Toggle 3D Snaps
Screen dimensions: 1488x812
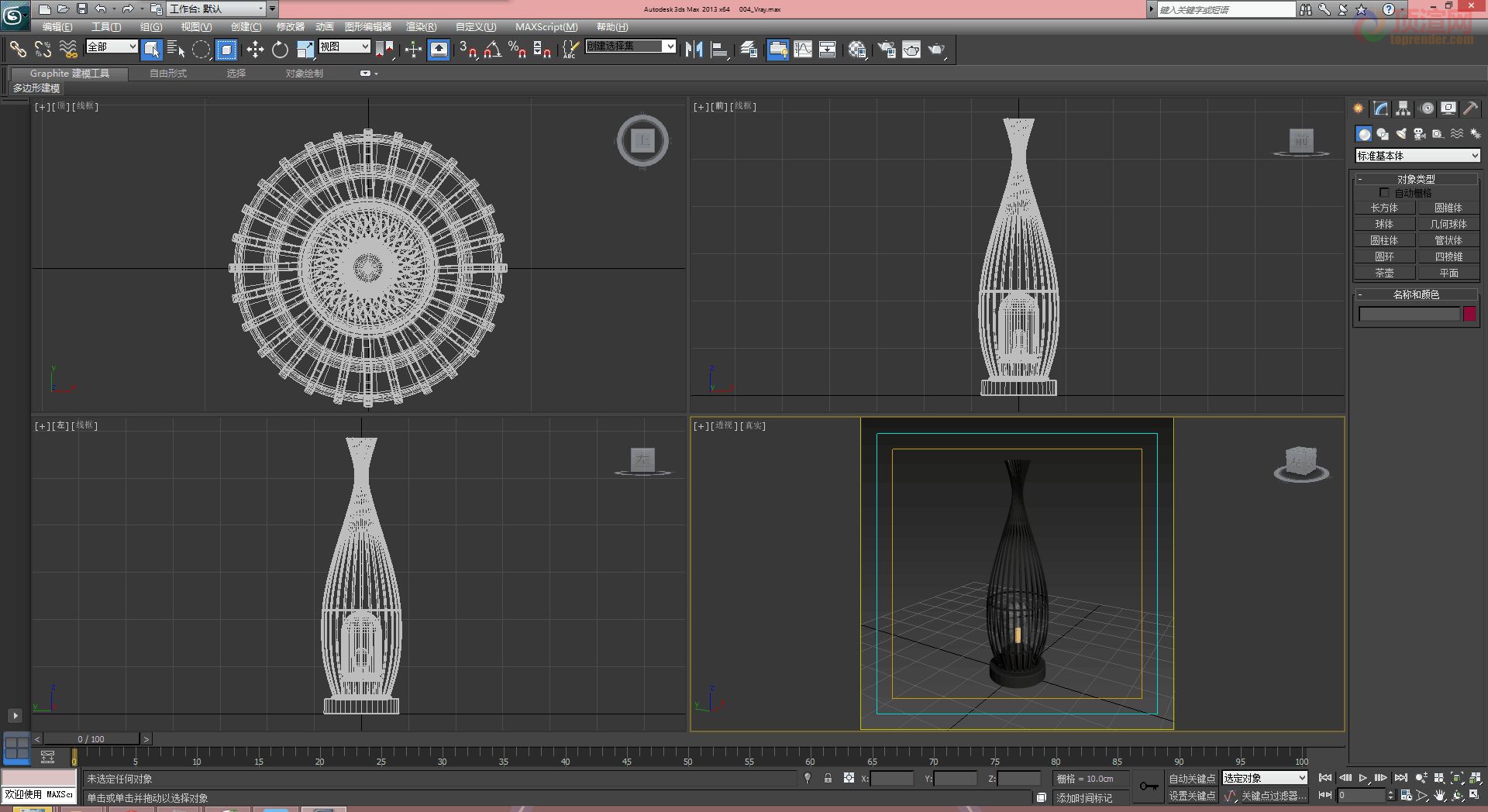pos(467,50)
